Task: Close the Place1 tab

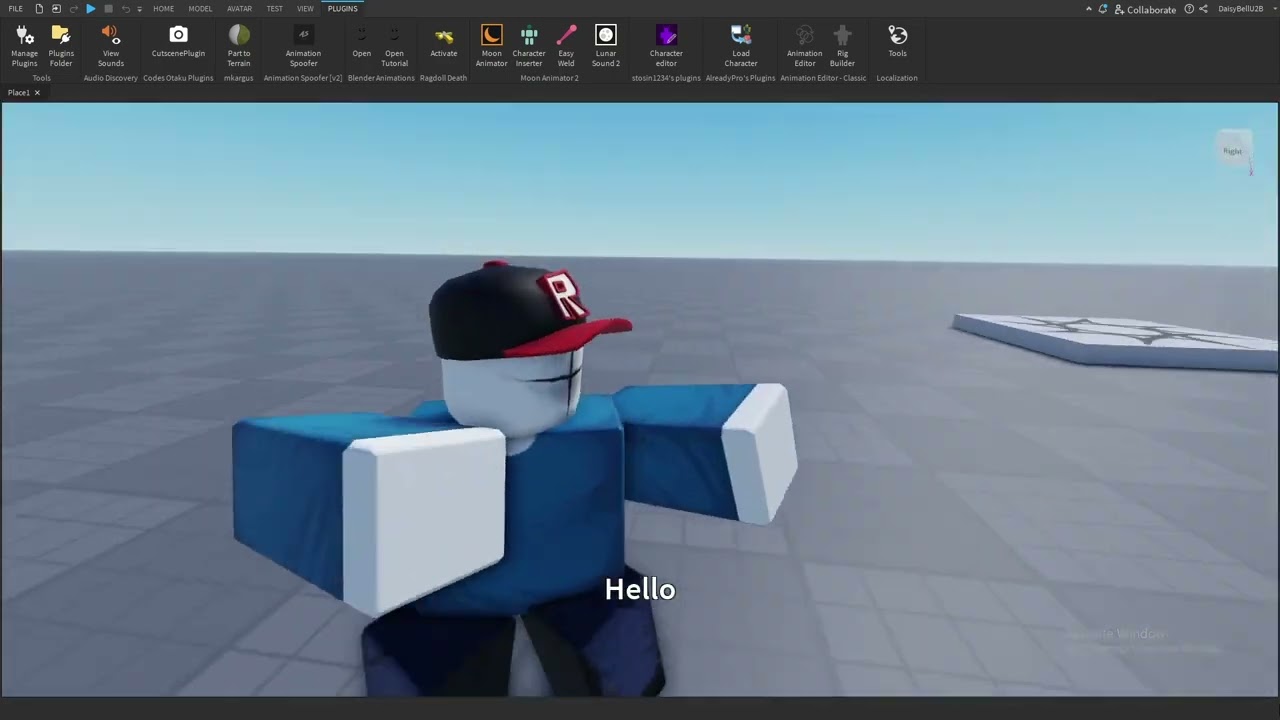Action: (x=37, y=92)
